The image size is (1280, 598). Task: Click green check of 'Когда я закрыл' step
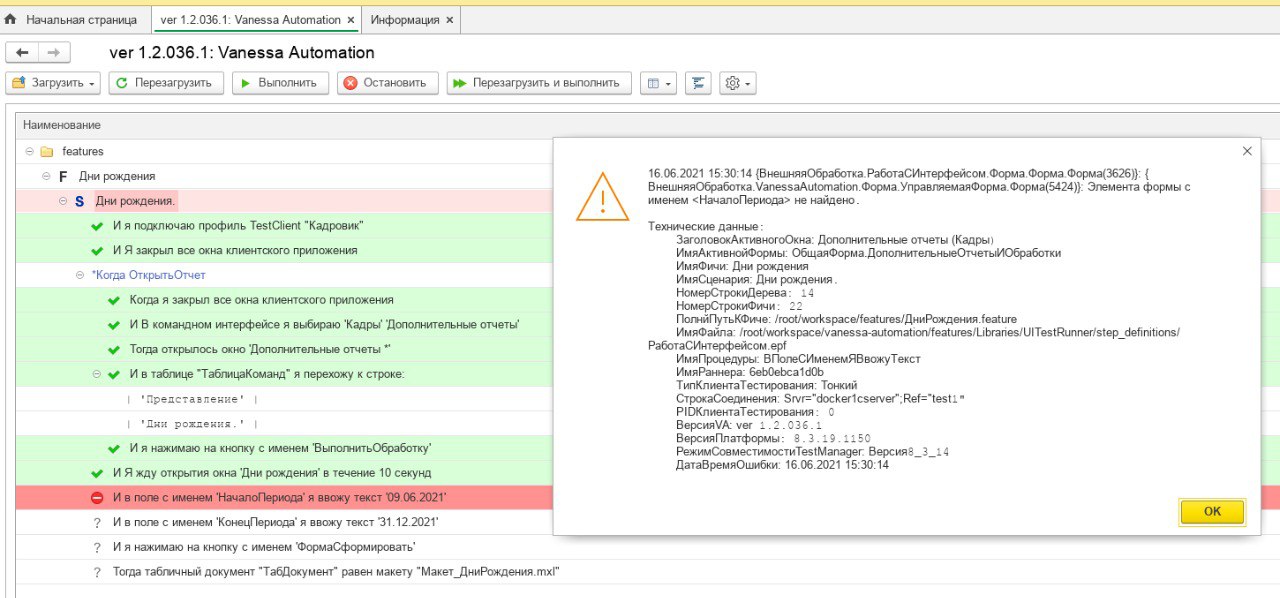coord(114,300)
